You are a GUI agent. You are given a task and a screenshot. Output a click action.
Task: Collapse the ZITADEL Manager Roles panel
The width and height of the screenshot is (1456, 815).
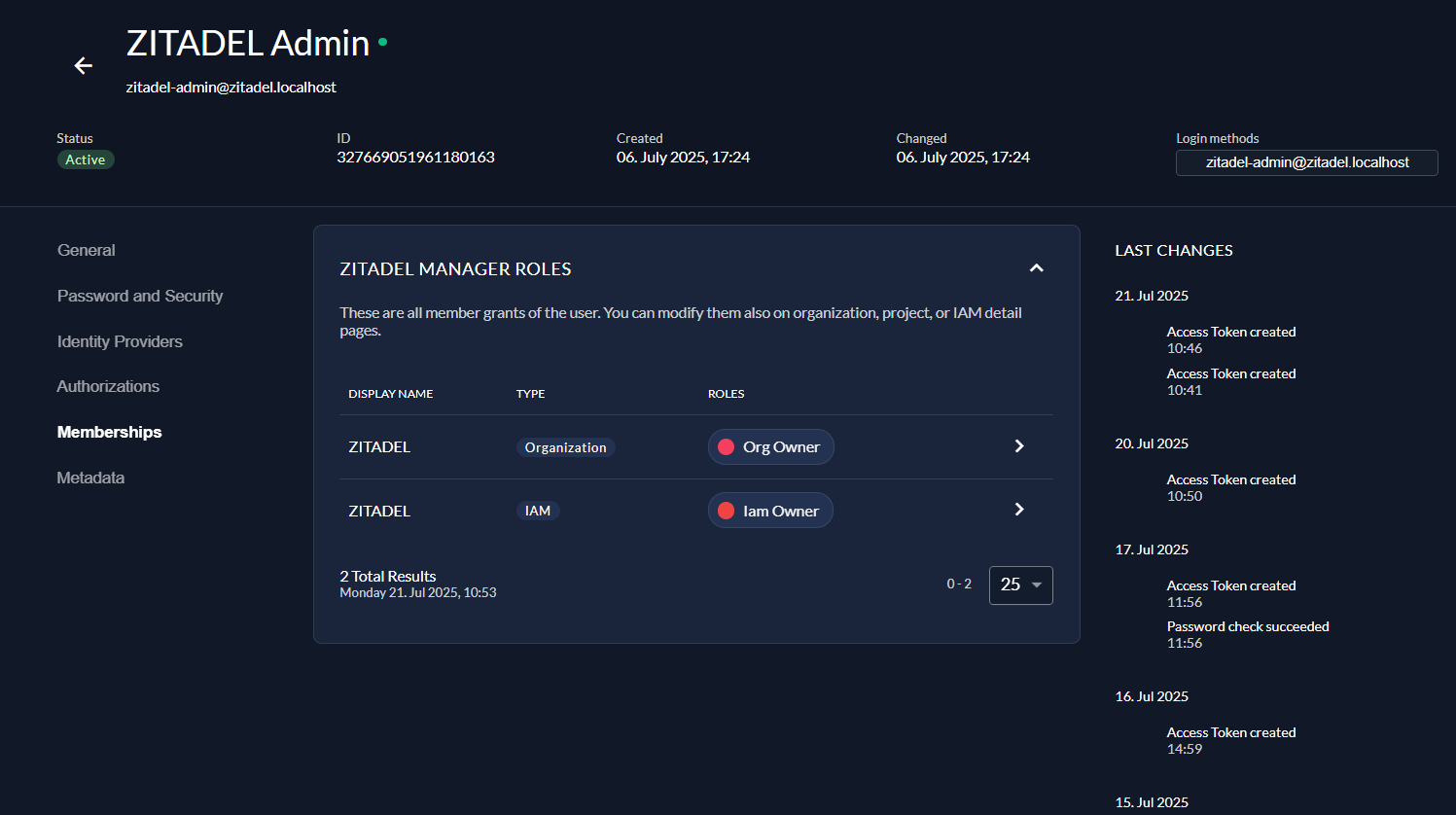1036,268
